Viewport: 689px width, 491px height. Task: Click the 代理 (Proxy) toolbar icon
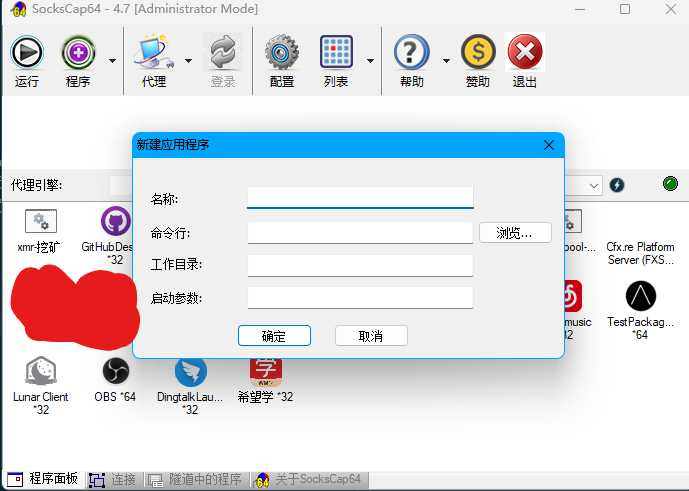pyautogui.click(x=154, y=53)
